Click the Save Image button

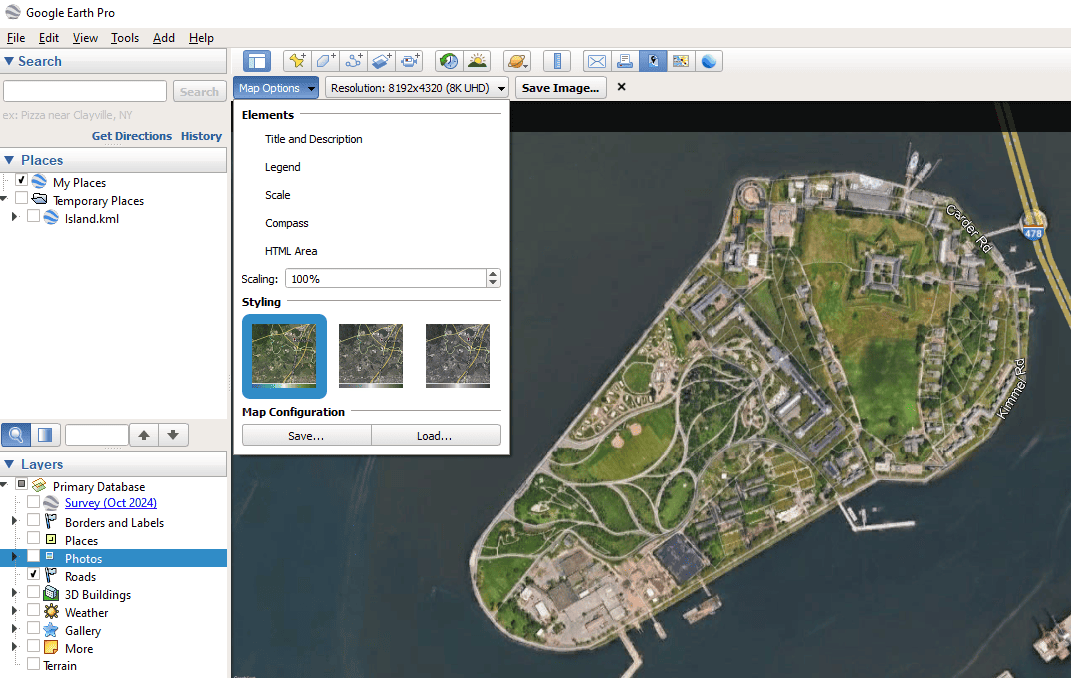(561, 88)
